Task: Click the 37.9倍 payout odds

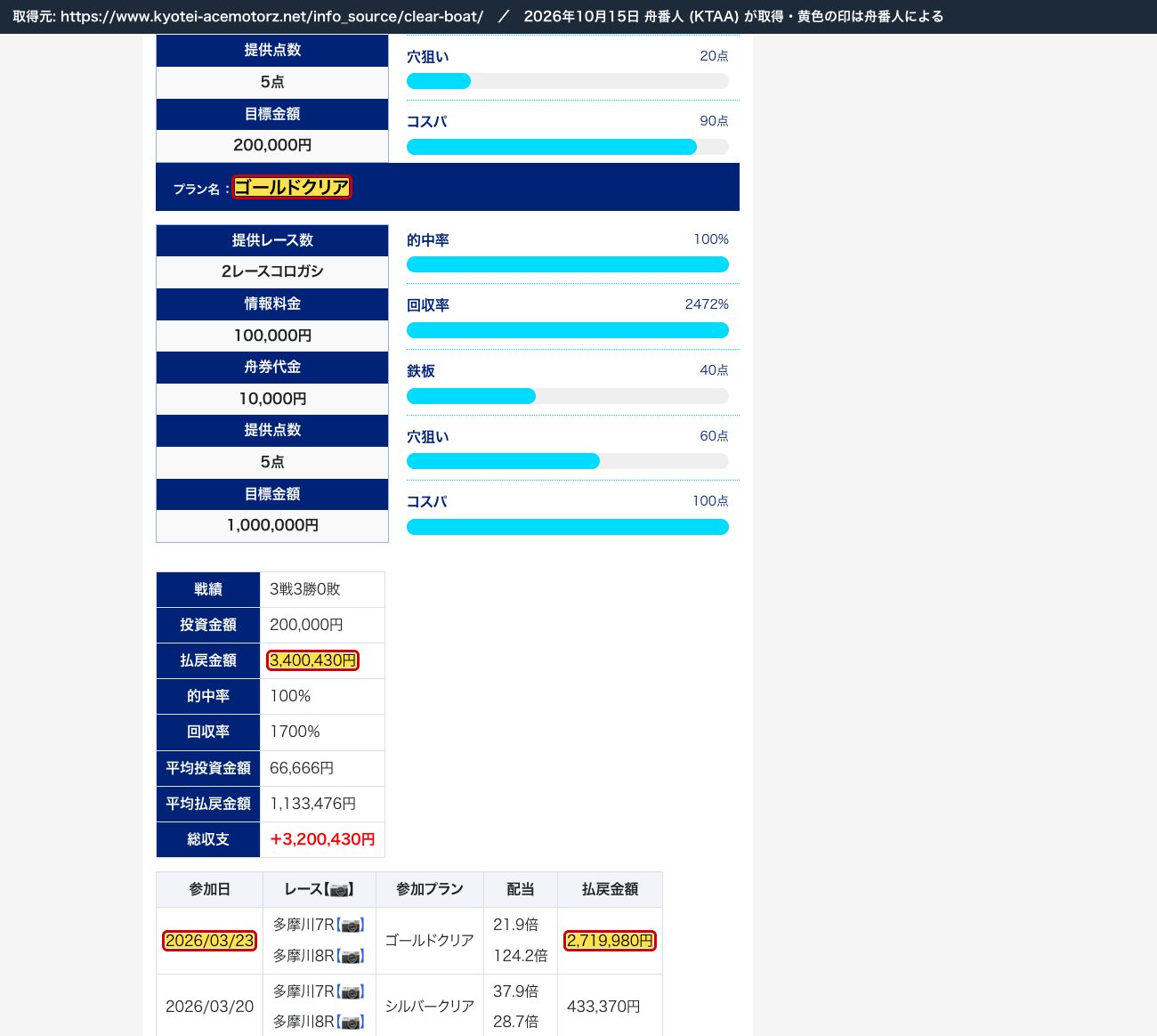Action: (x=515, y=991)
